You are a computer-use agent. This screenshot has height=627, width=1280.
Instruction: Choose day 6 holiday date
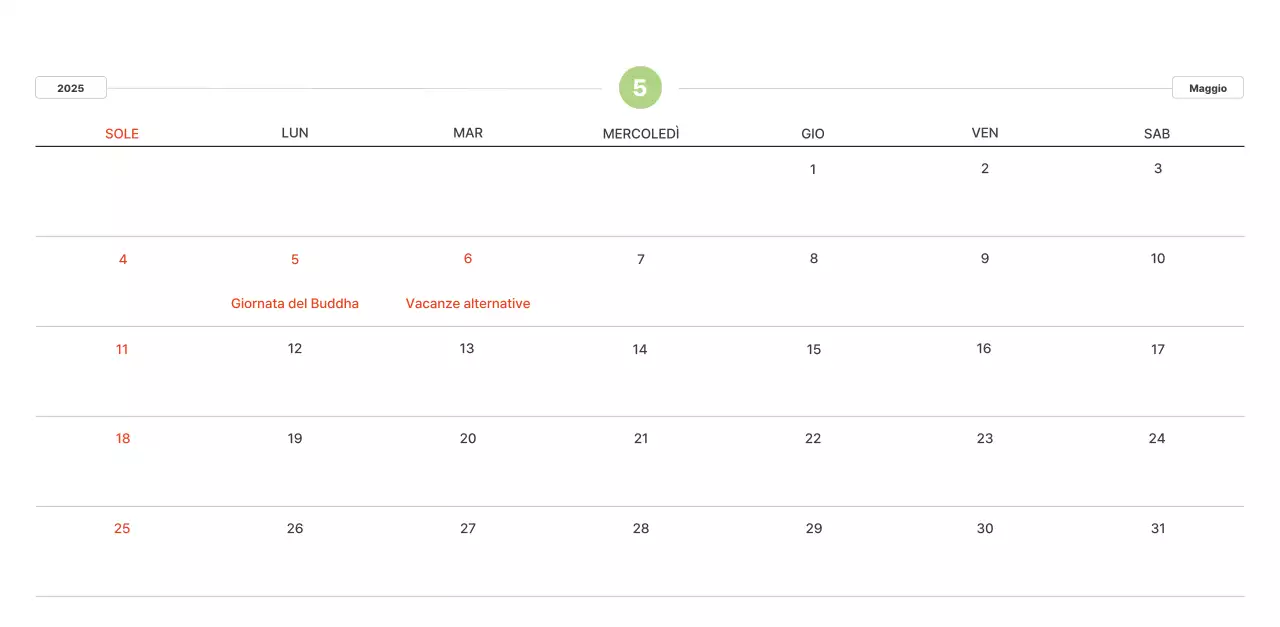coord(468,259)
